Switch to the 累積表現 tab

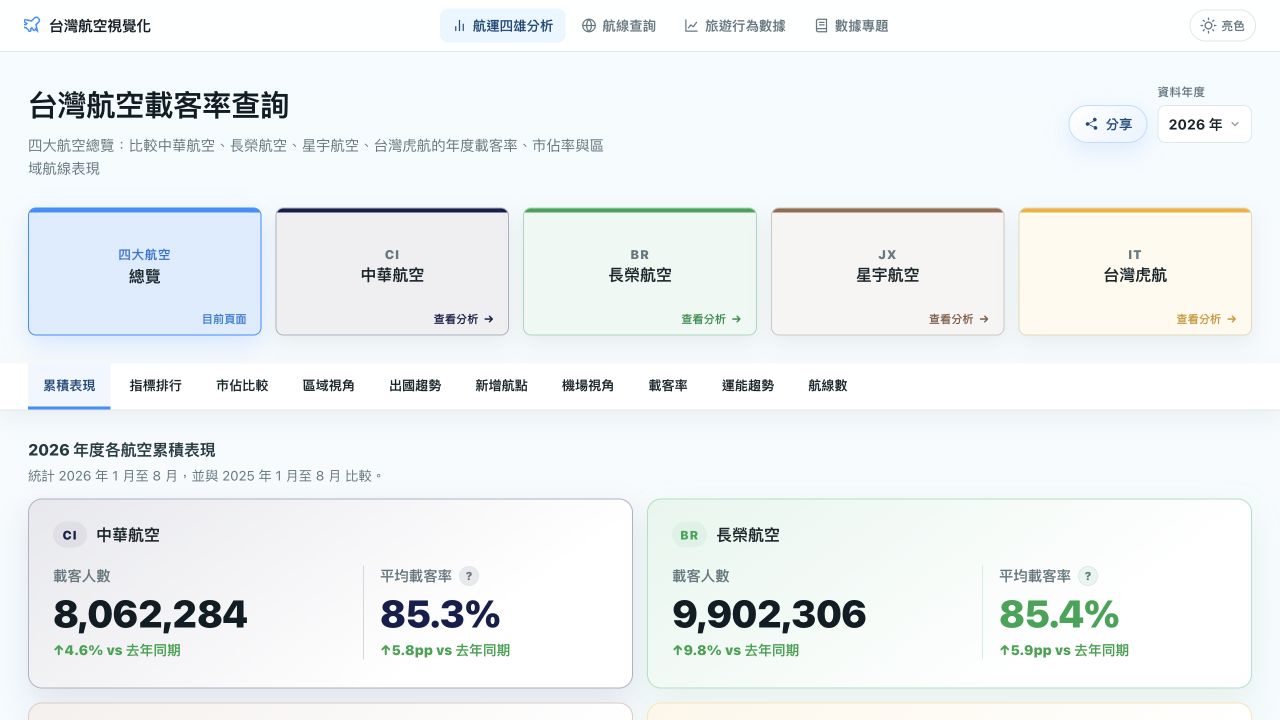tap(69, 385)
